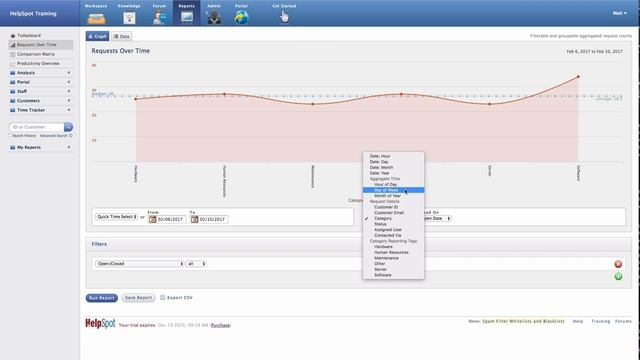The image size is (640, 360).
Task: Open the Matt user menu
Action: click(x=619, y=13)
